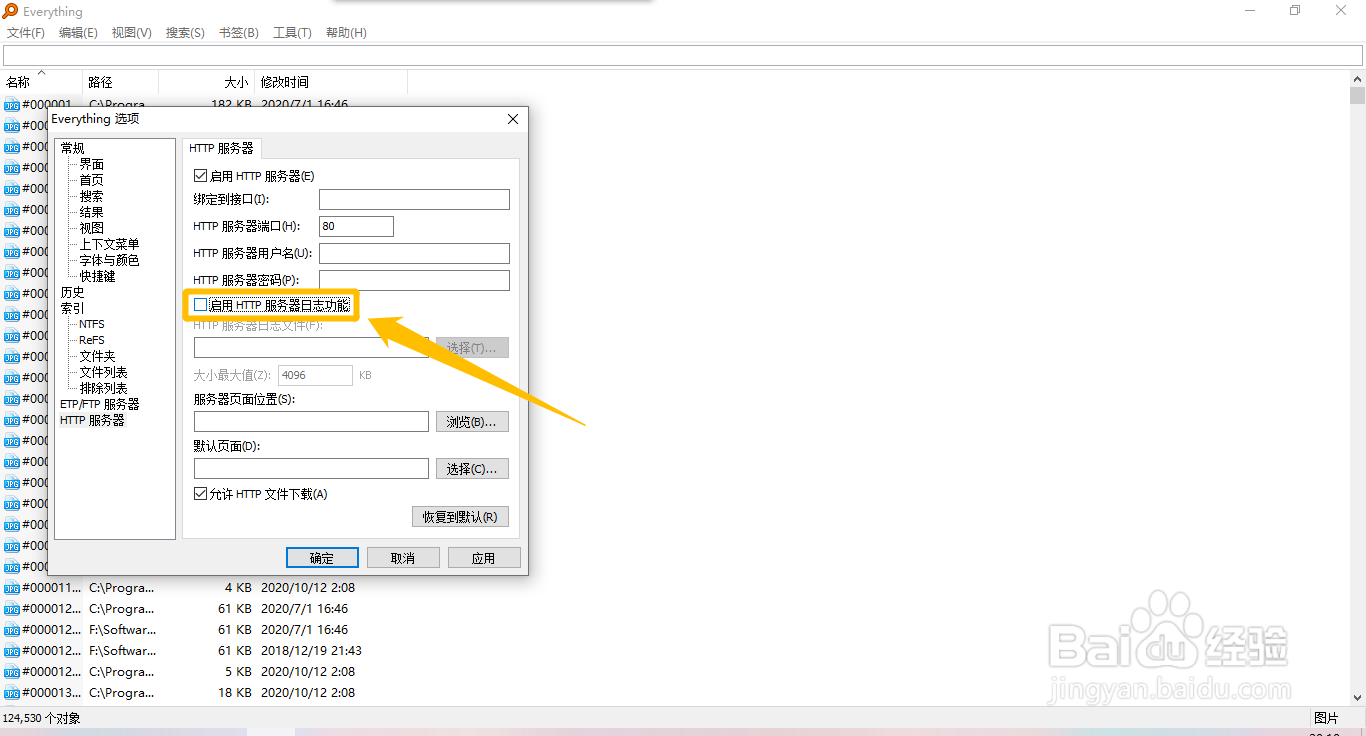Select HTTP 服务器 in options tree
This screenshot has height=736, width=1366.
92,420
